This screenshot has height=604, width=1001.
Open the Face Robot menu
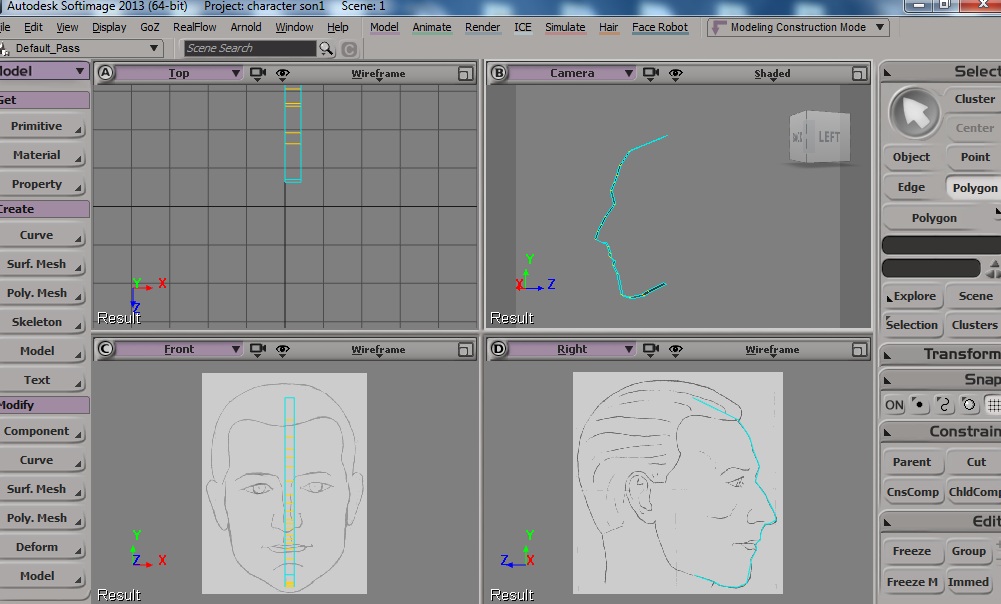659,27
